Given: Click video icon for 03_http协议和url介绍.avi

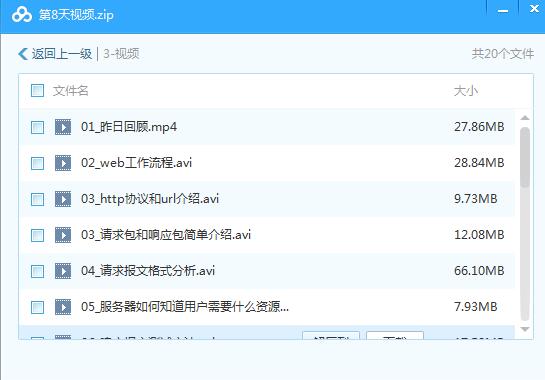Looking at the screenshot, I should point(63,199).
